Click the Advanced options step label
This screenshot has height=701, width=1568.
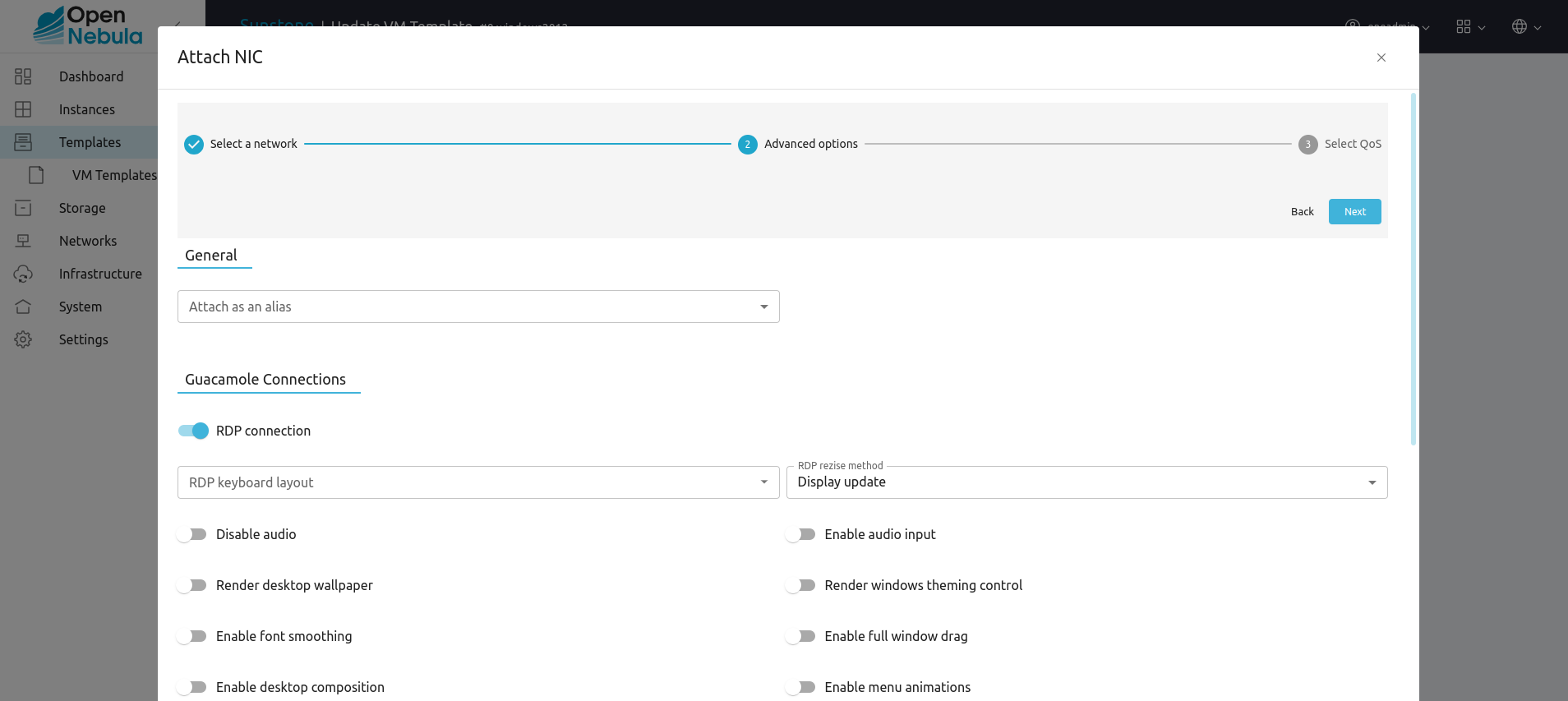(811, 144)
